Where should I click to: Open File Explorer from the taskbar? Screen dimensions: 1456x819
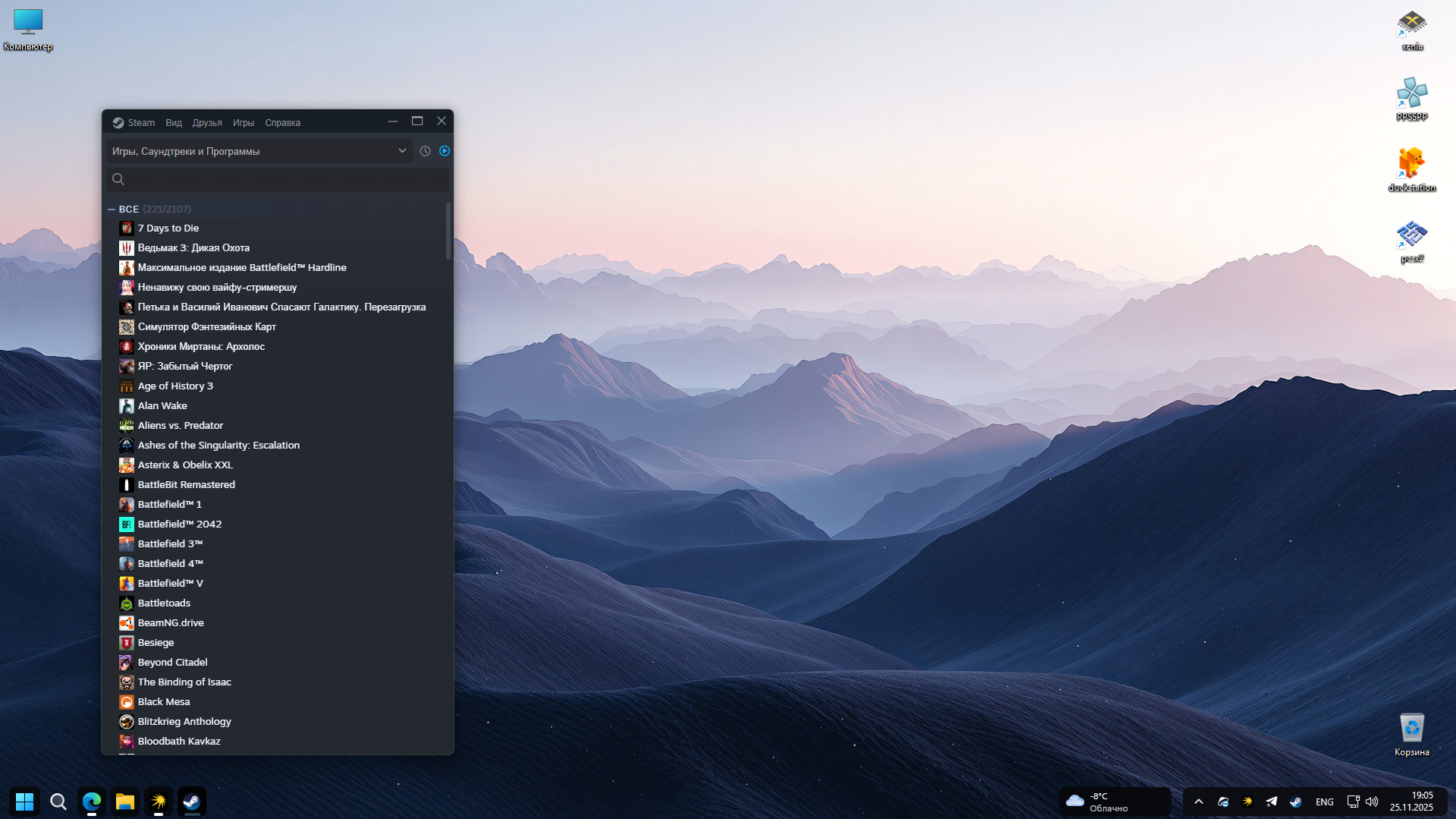[125, 802]
